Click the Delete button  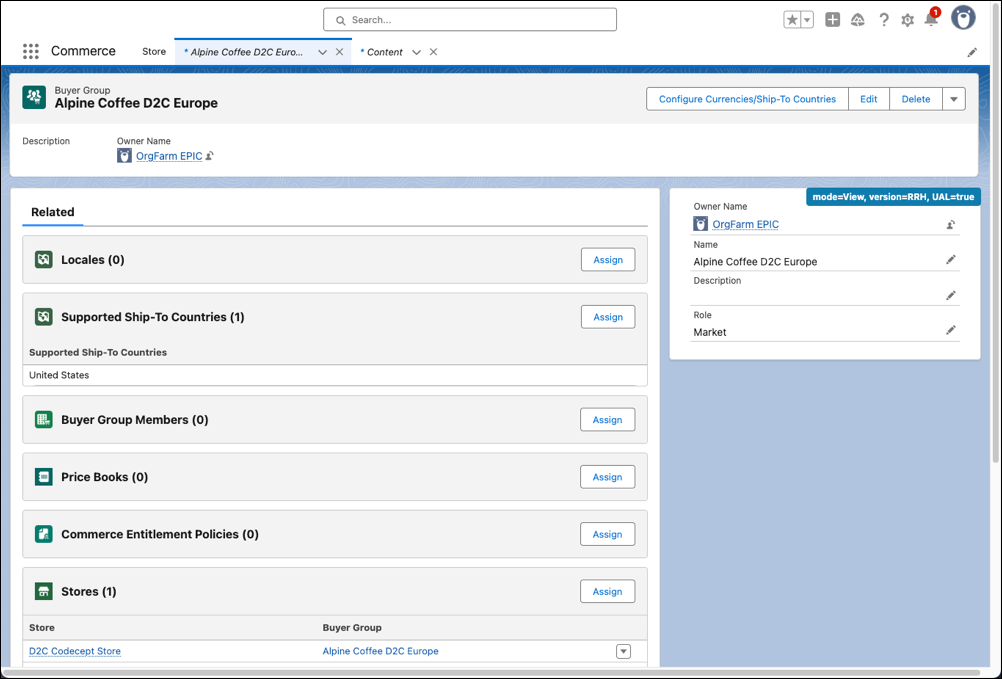coord(916,99)
